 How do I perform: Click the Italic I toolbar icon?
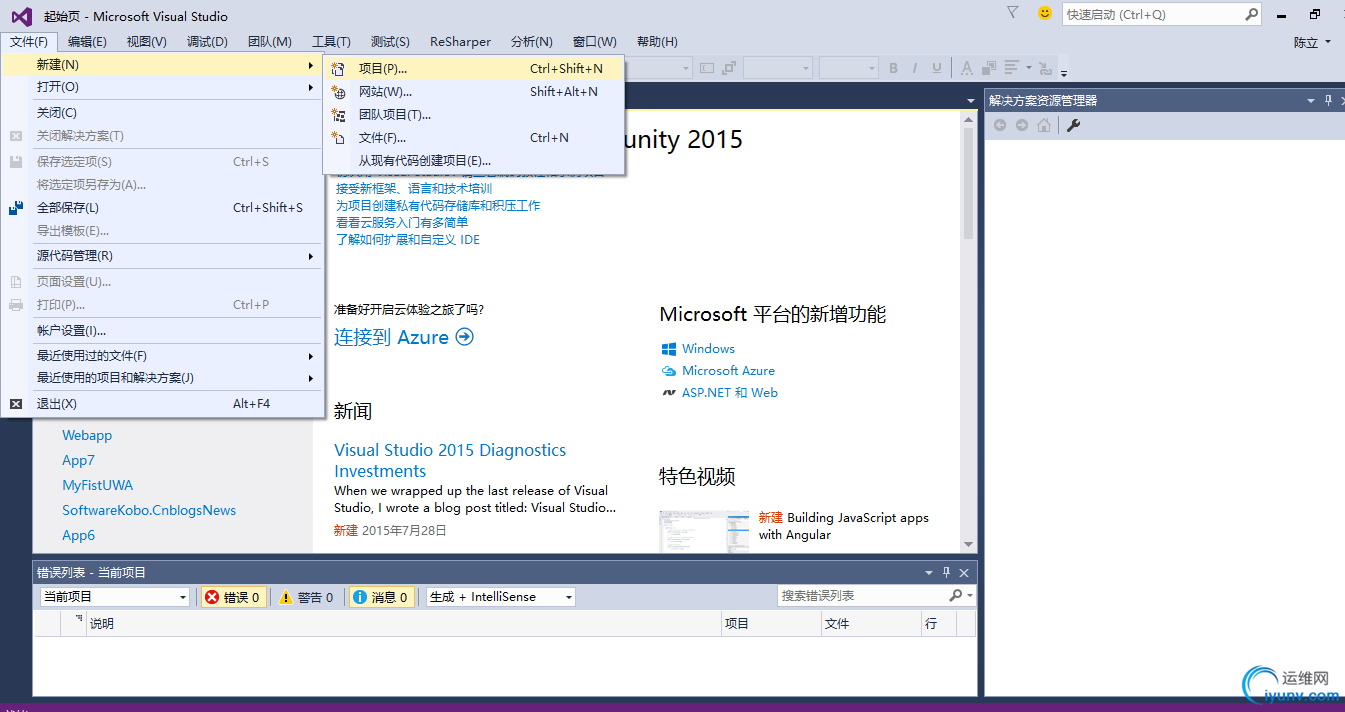(x=915, y=68)
